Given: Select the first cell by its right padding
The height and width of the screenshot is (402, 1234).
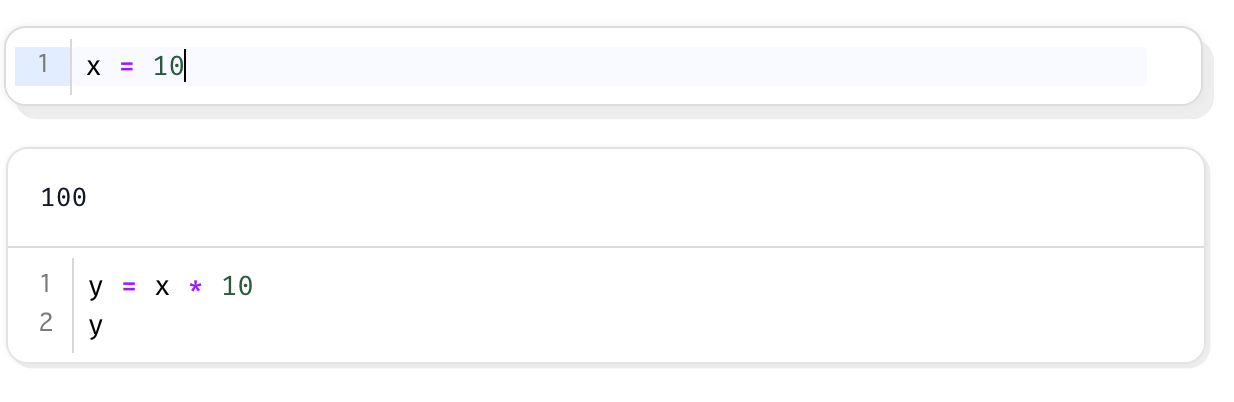Looking at the screenshot, I should pyautogui.click(x=1173, y=66).
